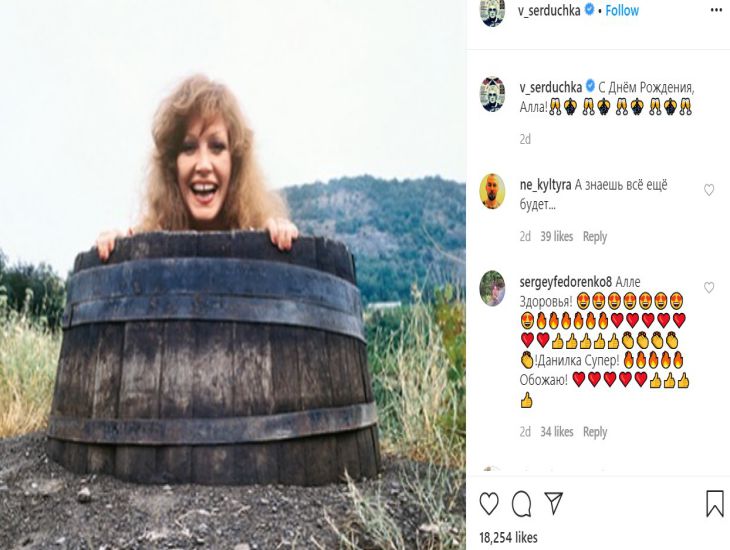The height and width of the screenshot is (550, 730).
Task: Save post with bookmark icon
Action: (x=714, y=503)
